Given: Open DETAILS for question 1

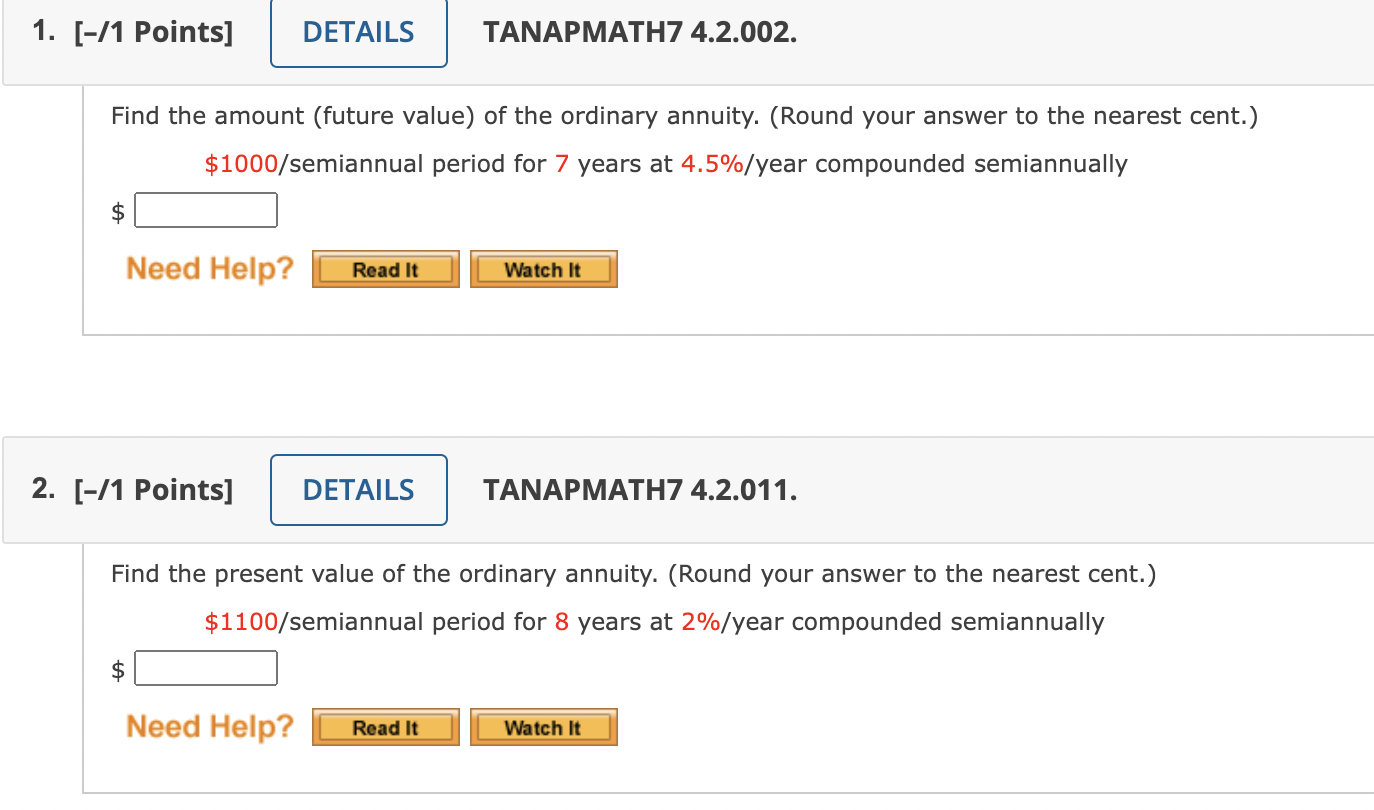Looking at the screenshot, I should [x=358, y=33].
